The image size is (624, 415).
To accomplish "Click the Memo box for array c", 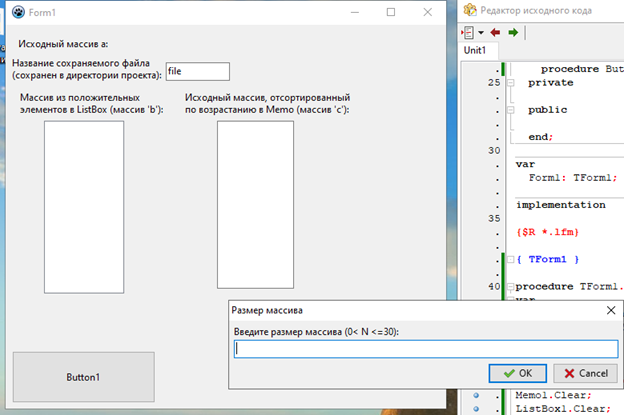I will [x=255, y=205].
